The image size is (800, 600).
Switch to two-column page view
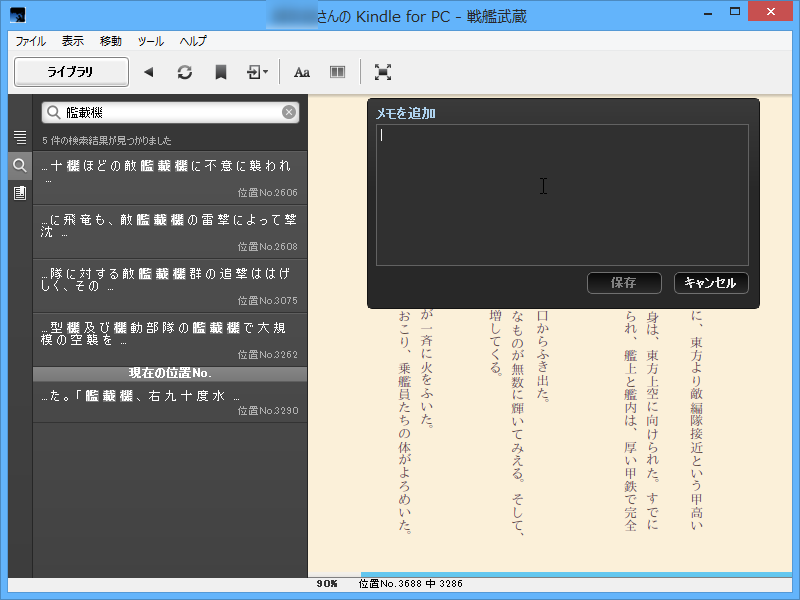pyautogui.click(x=337, y=71)
